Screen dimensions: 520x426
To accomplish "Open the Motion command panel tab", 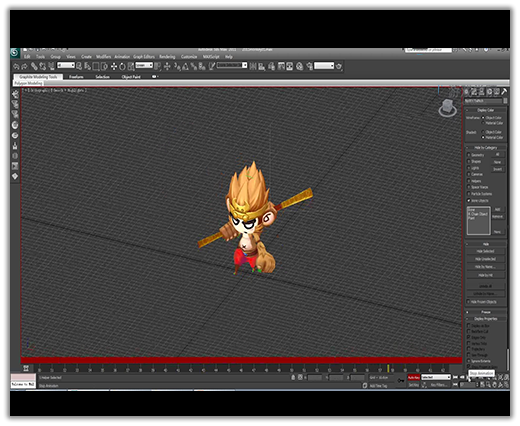I will tap(489, 92).
